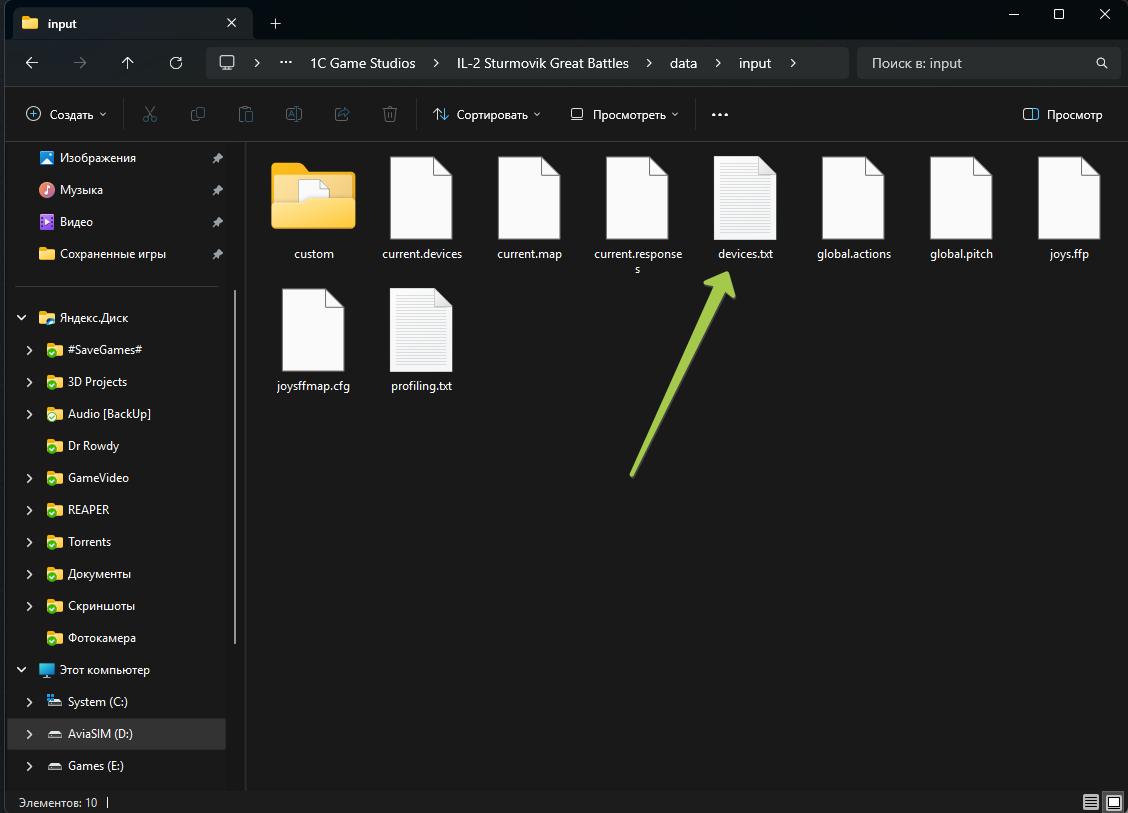This screenshot has width=1128, height=813.
Task: Navigate to data in breadcrumb path
Action: tap(683, 63)
